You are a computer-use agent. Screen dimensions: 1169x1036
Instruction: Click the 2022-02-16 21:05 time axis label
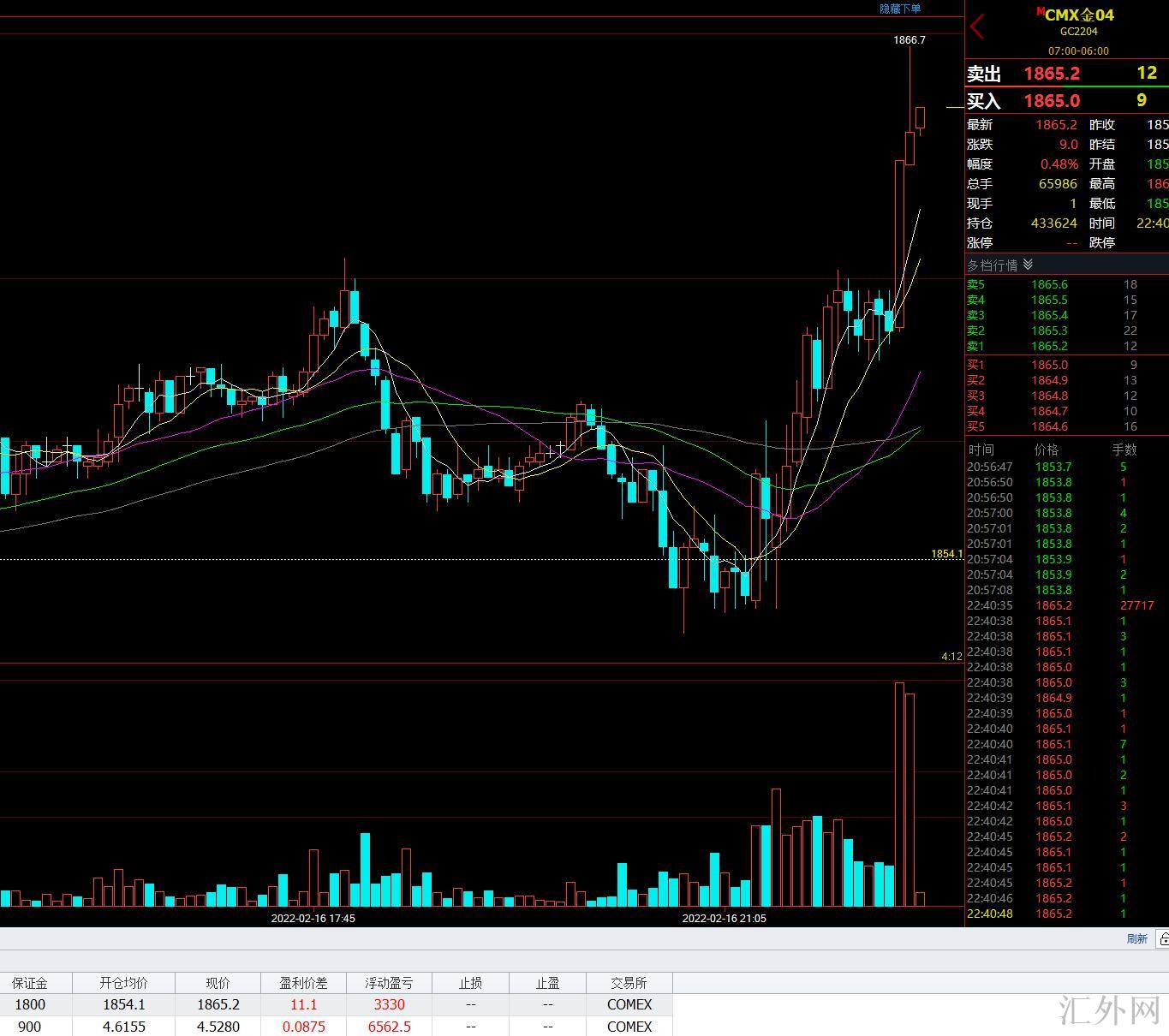[x=724, y=918]
